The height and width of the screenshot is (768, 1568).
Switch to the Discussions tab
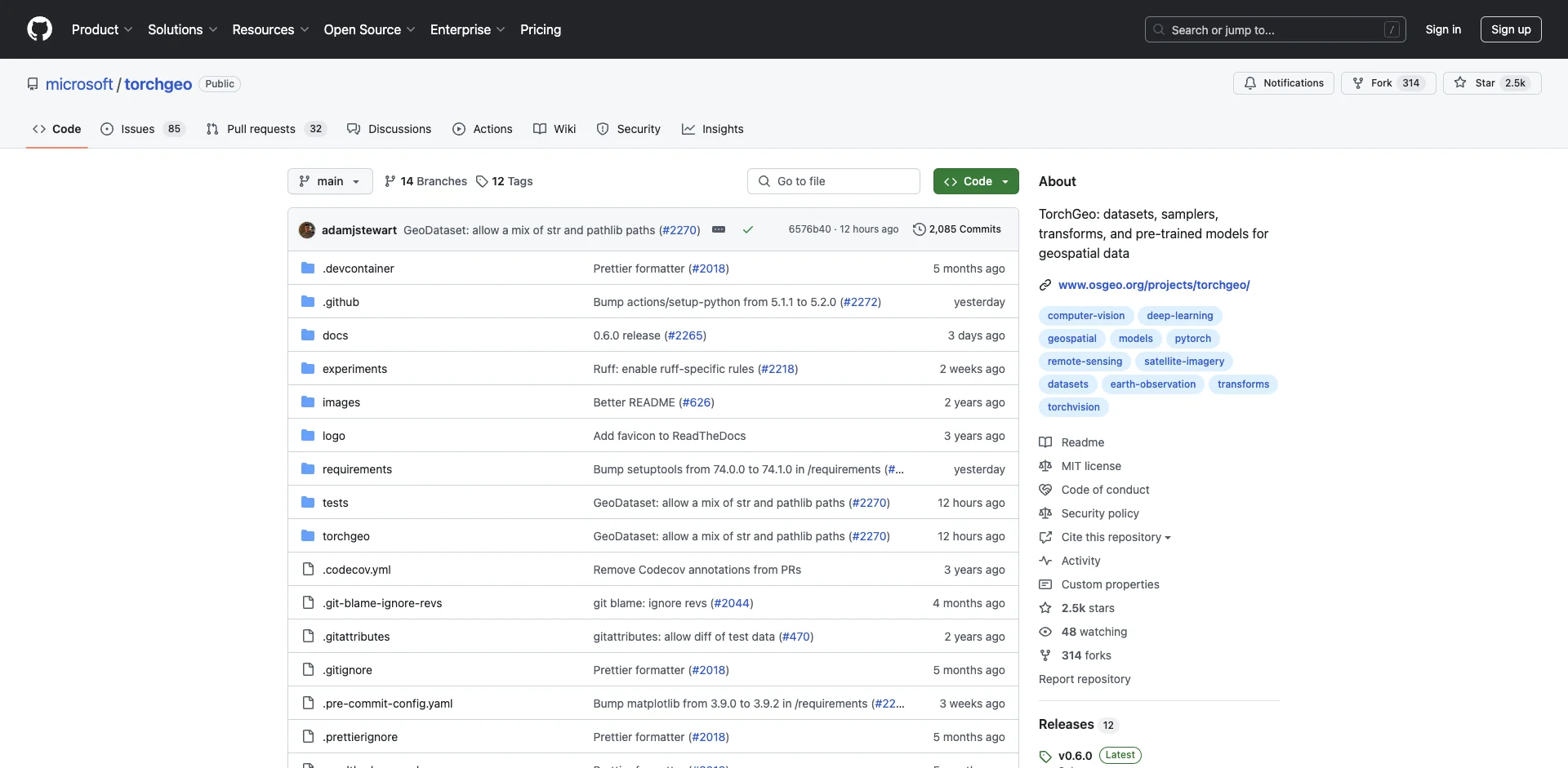(x=389, y=129)
